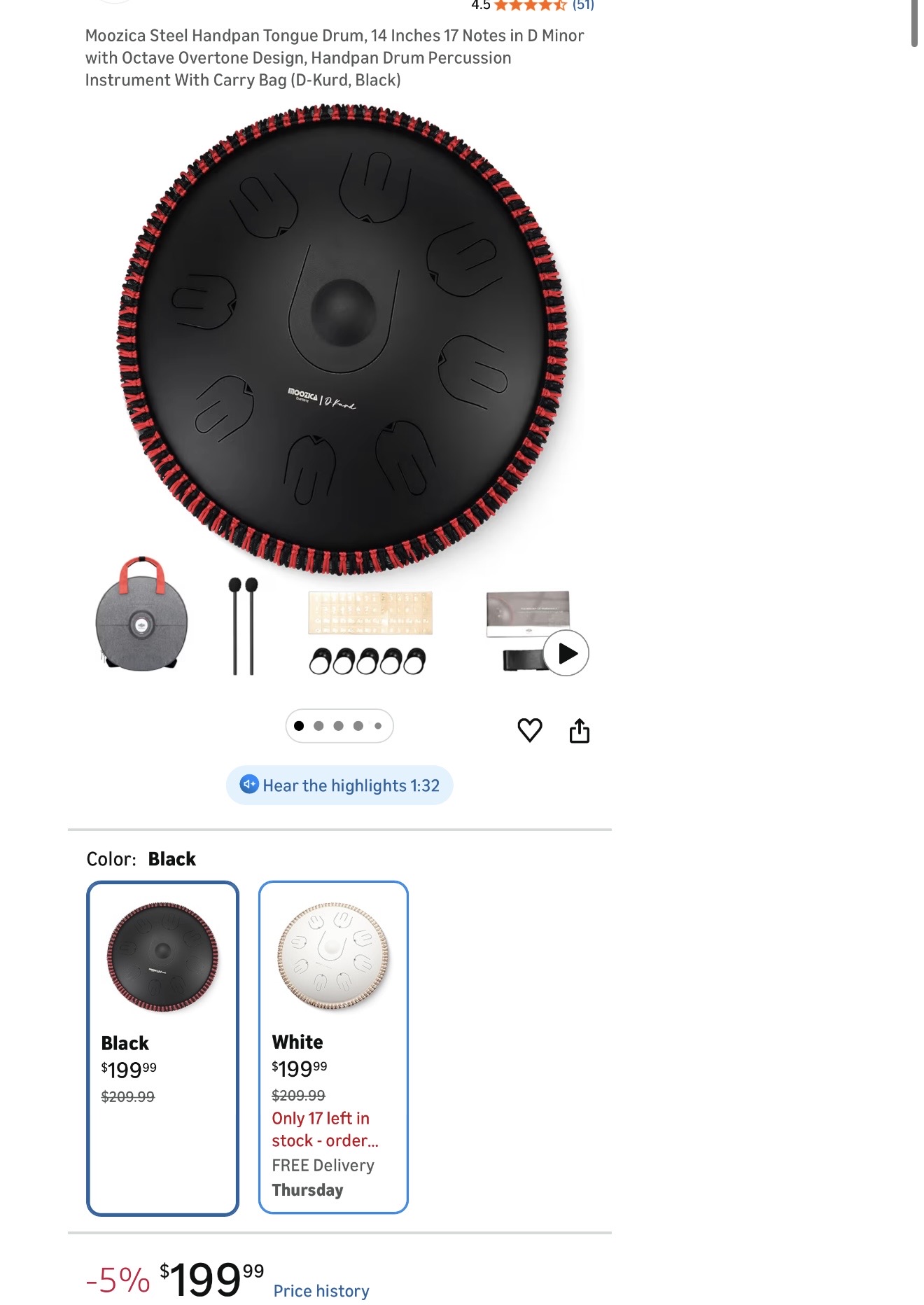Select the Black color option

tap(162, 1048)
